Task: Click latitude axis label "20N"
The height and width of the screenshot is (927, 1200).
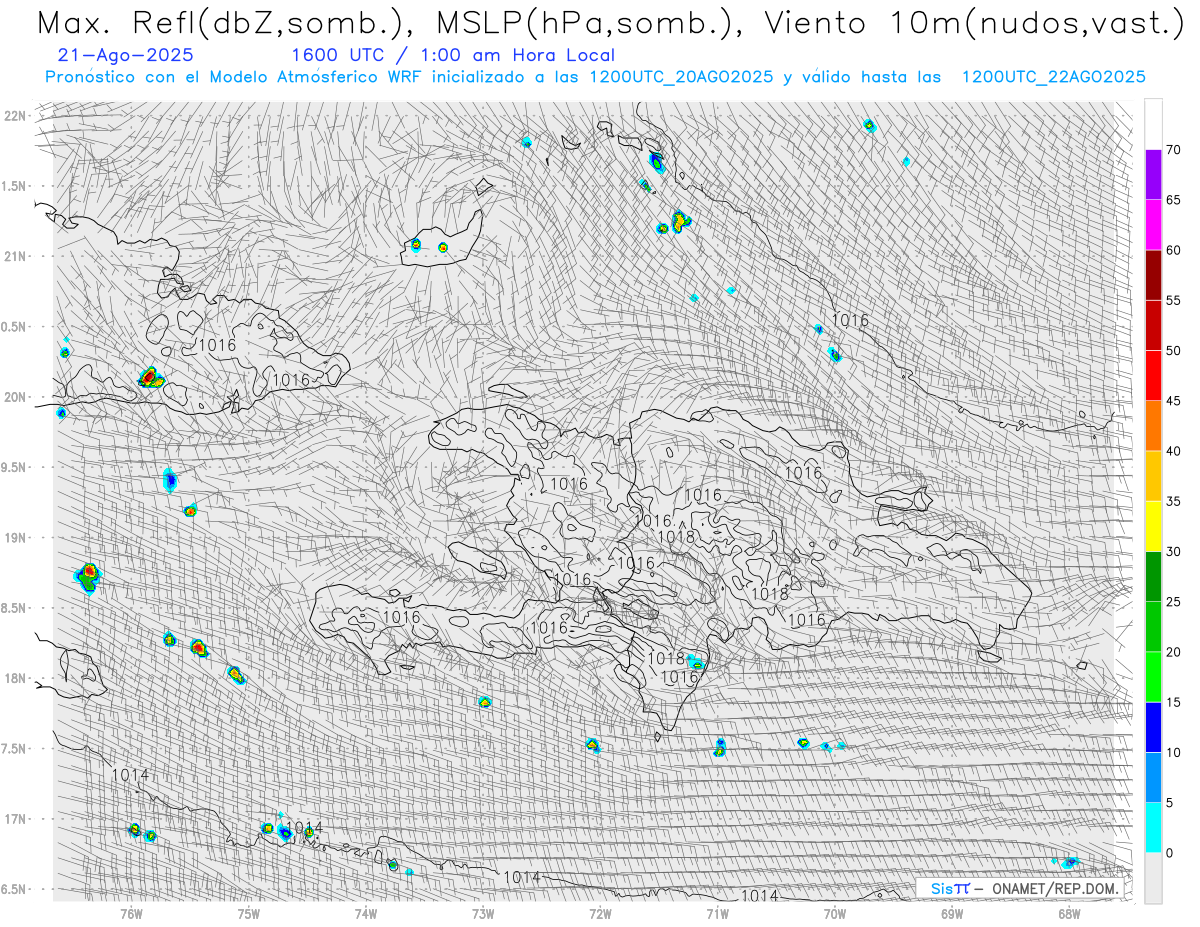Action: 13,397
